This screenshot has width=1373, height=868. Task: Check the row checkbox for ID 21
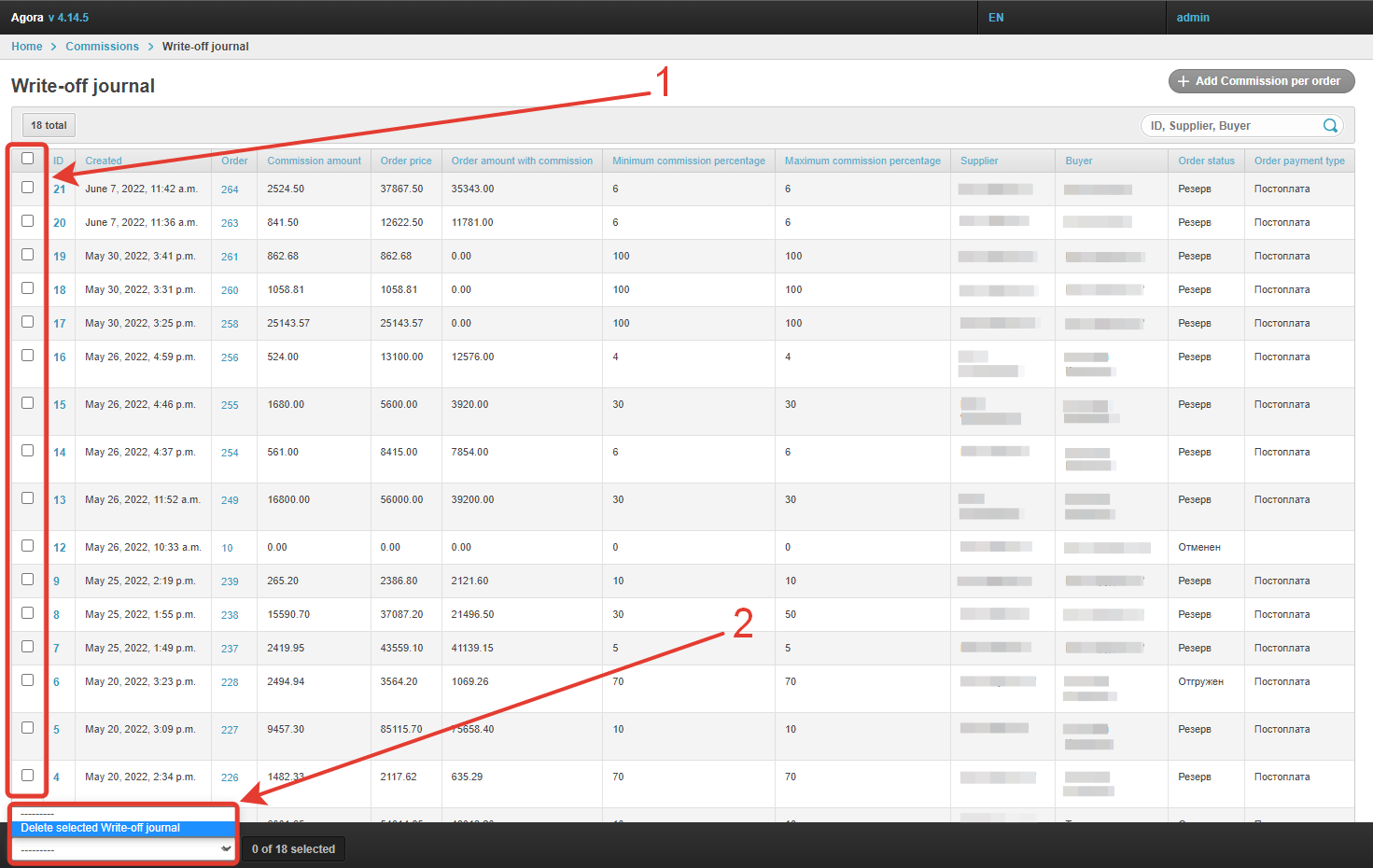point(27,188)
